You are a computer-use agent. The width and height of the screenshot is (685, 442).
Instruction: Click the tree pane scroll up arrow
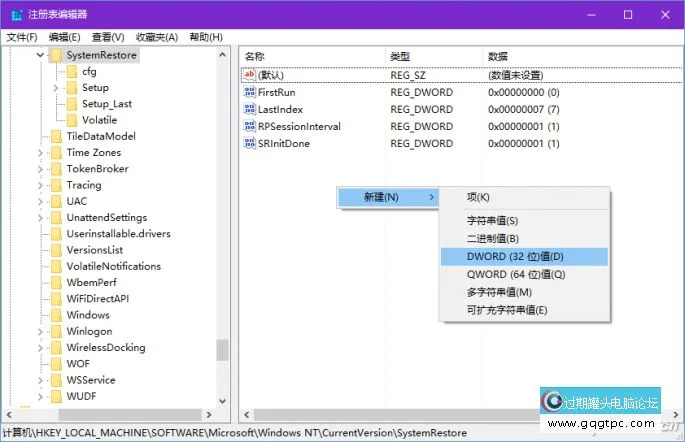pos(222,55)
